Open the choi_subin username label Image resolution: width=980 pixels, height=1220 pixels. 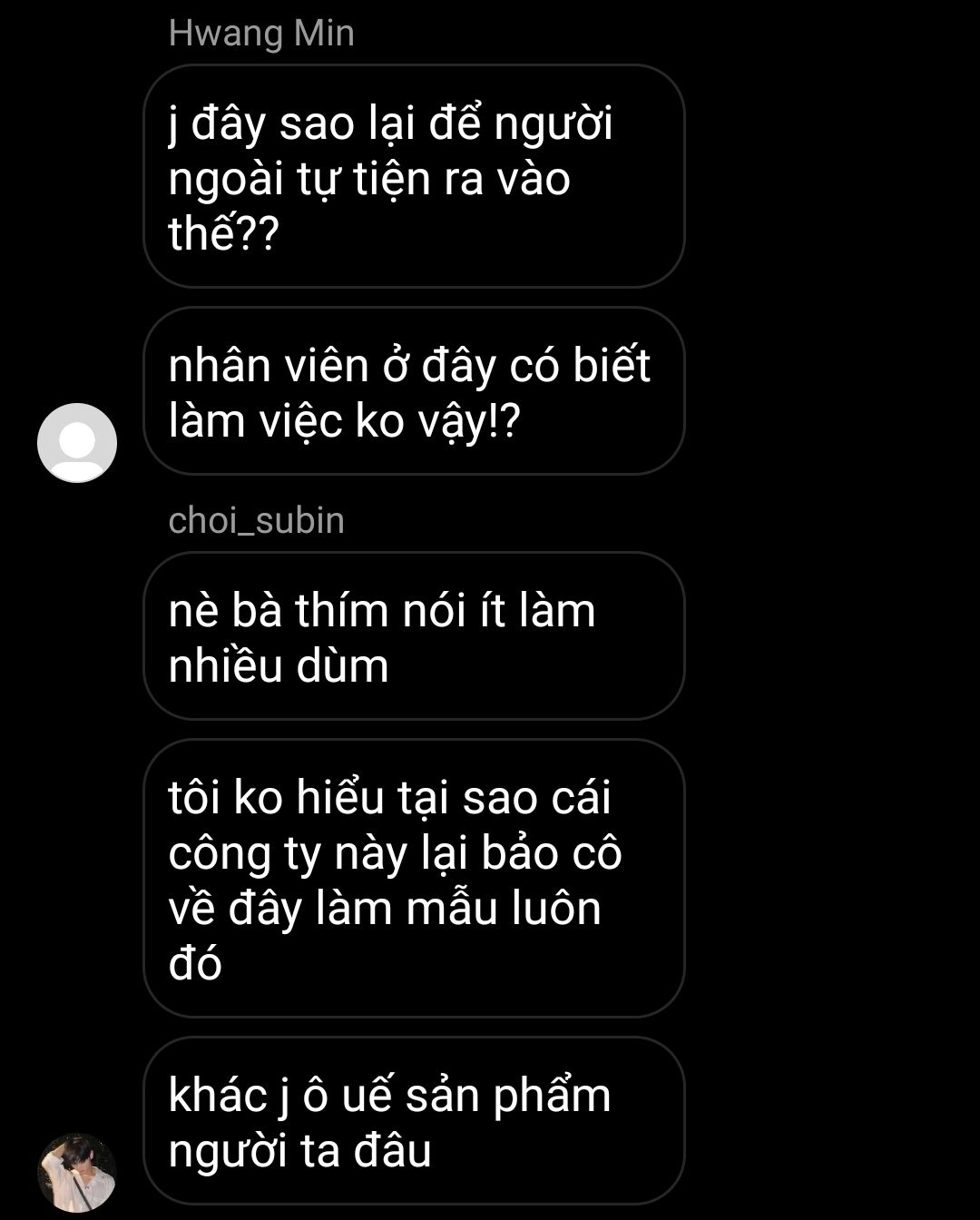[x=257, y=521]
